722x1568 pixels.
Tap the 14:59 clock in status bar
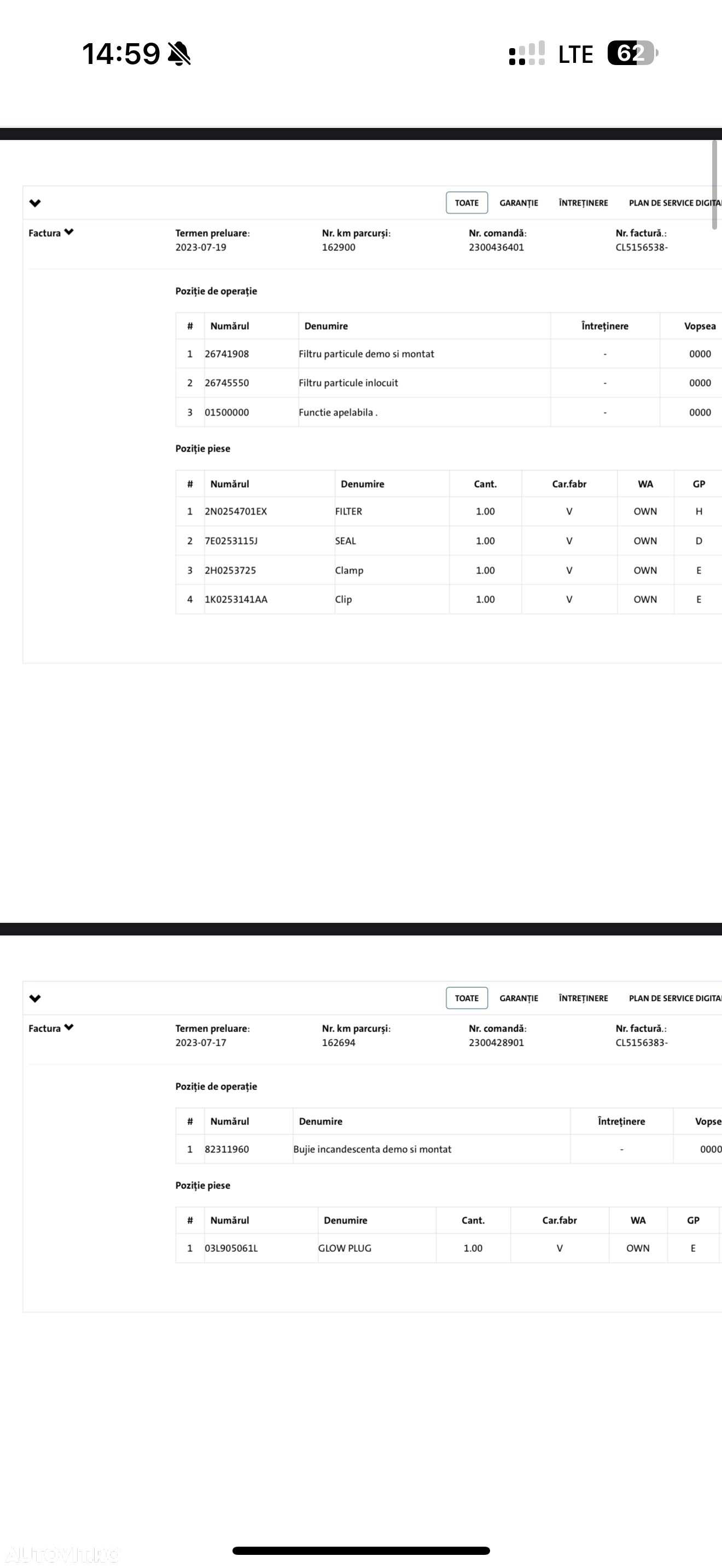121,54
